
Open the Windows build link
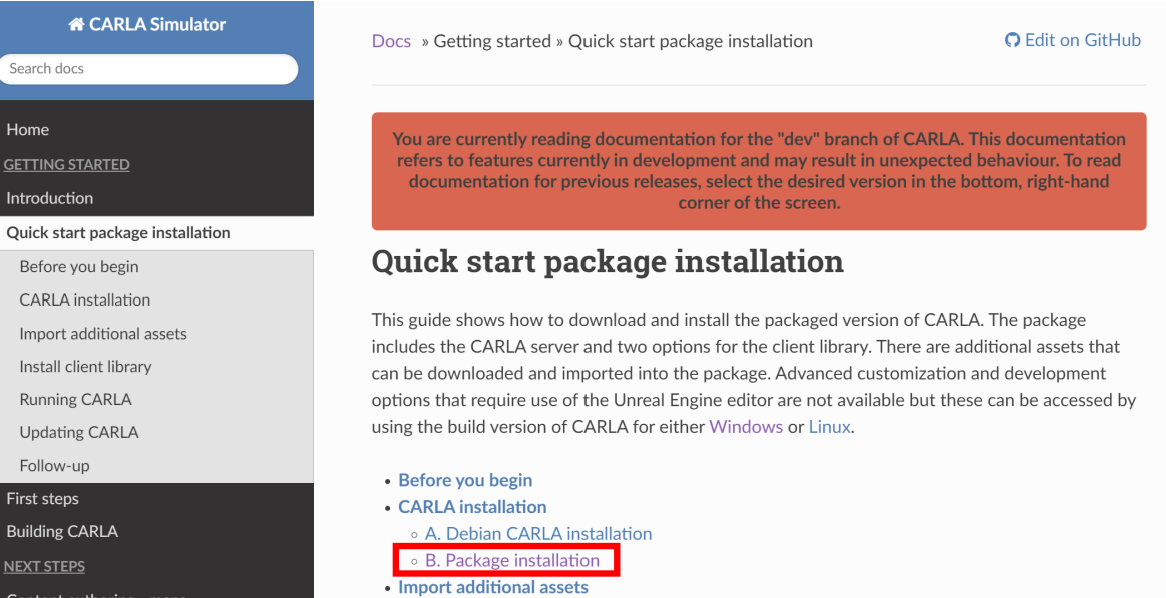(746, 427)
